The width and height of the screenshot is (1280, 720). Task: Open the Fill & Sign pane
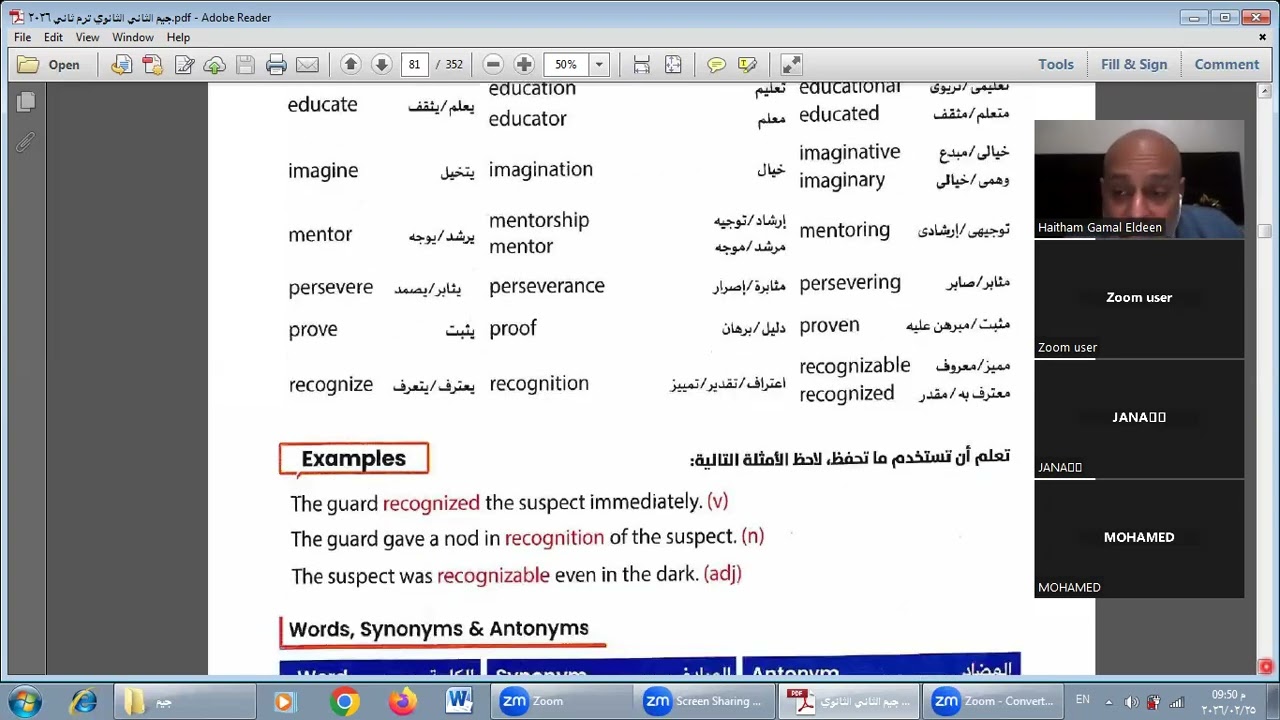tap(1134, 65)
